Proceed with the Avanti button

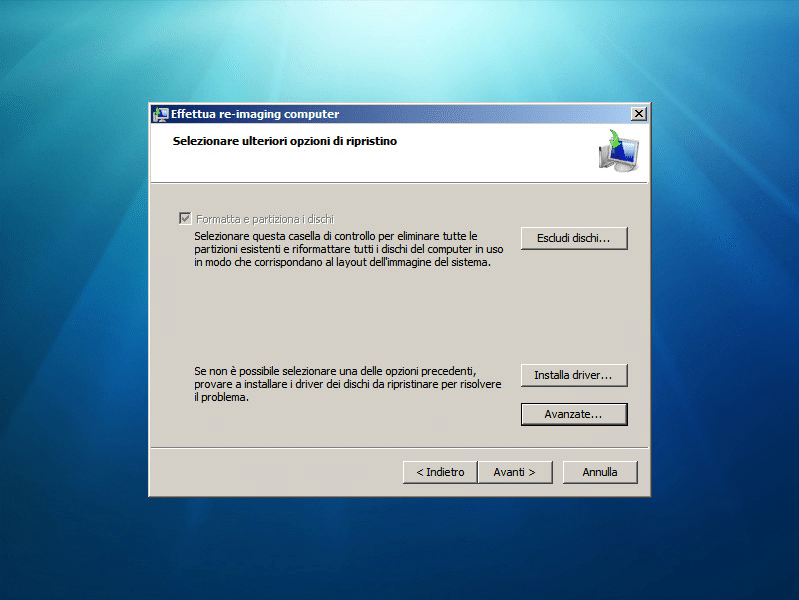515,472
